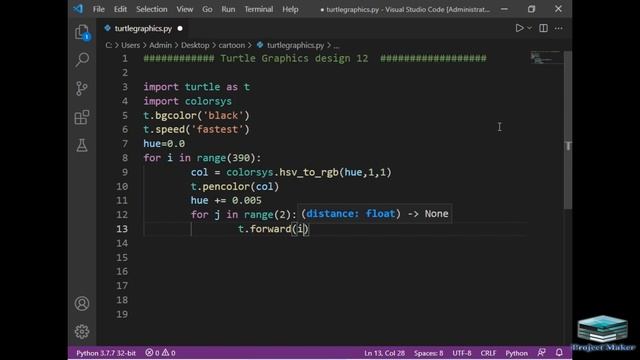Screen dimensions: 640x360
Task: Open the Extensions view icon
Action: coord(82,117)
